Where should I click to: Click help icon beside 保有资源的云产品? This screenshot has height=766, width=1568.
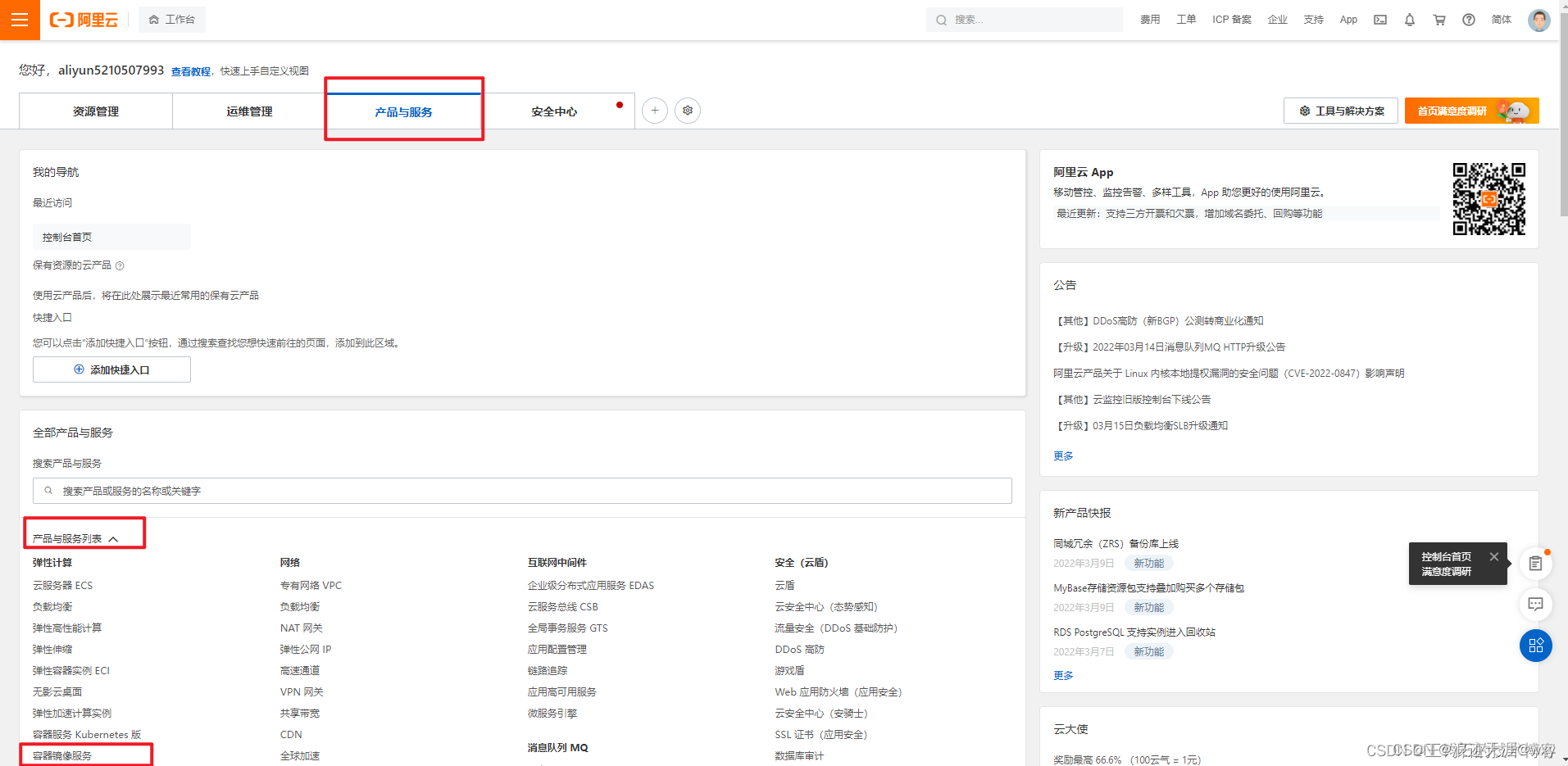pyautogui.click(x=120, y=265)
